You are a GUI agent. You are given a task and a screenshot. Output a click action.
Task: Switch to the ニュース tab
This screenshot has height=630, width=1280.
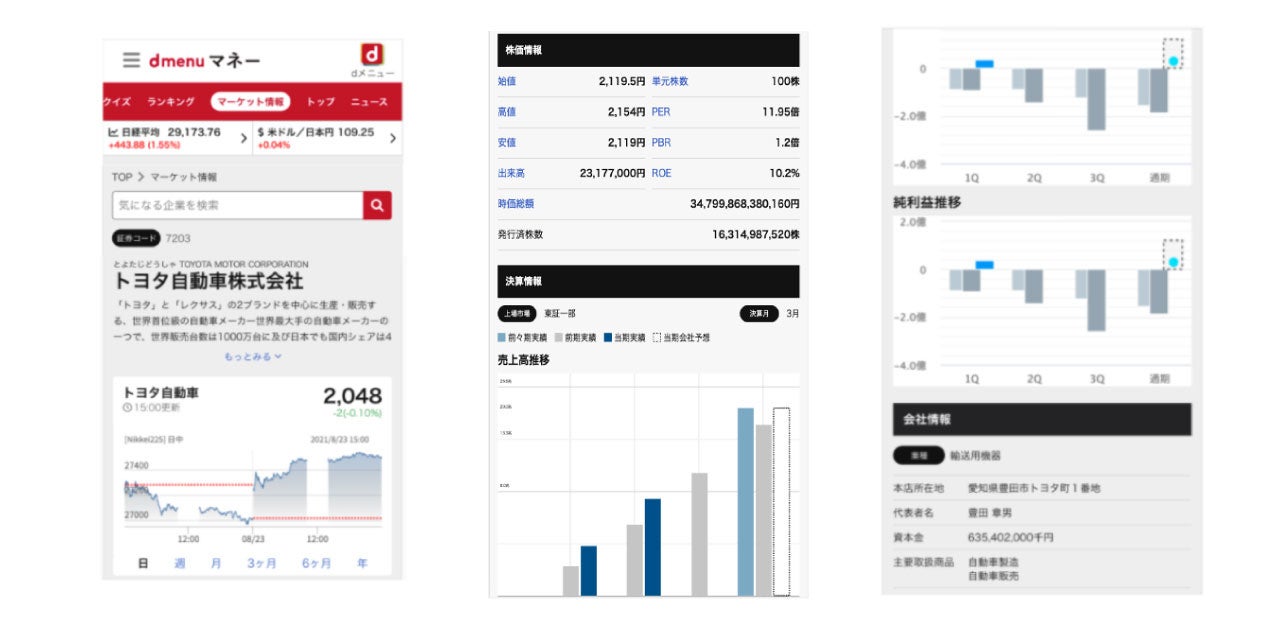369,102
